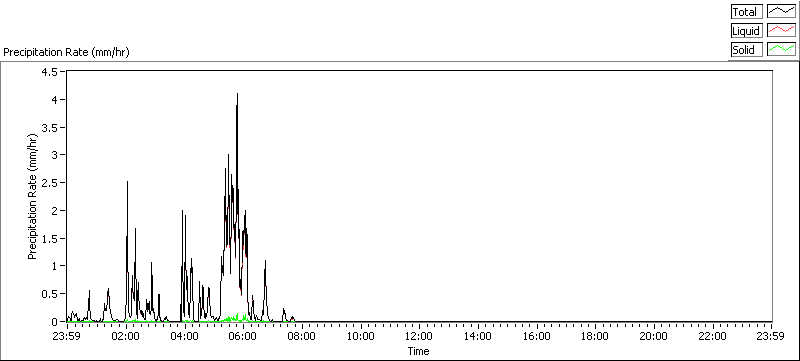
Task: Select the Liquid legend label
Action: click(746, 31)
